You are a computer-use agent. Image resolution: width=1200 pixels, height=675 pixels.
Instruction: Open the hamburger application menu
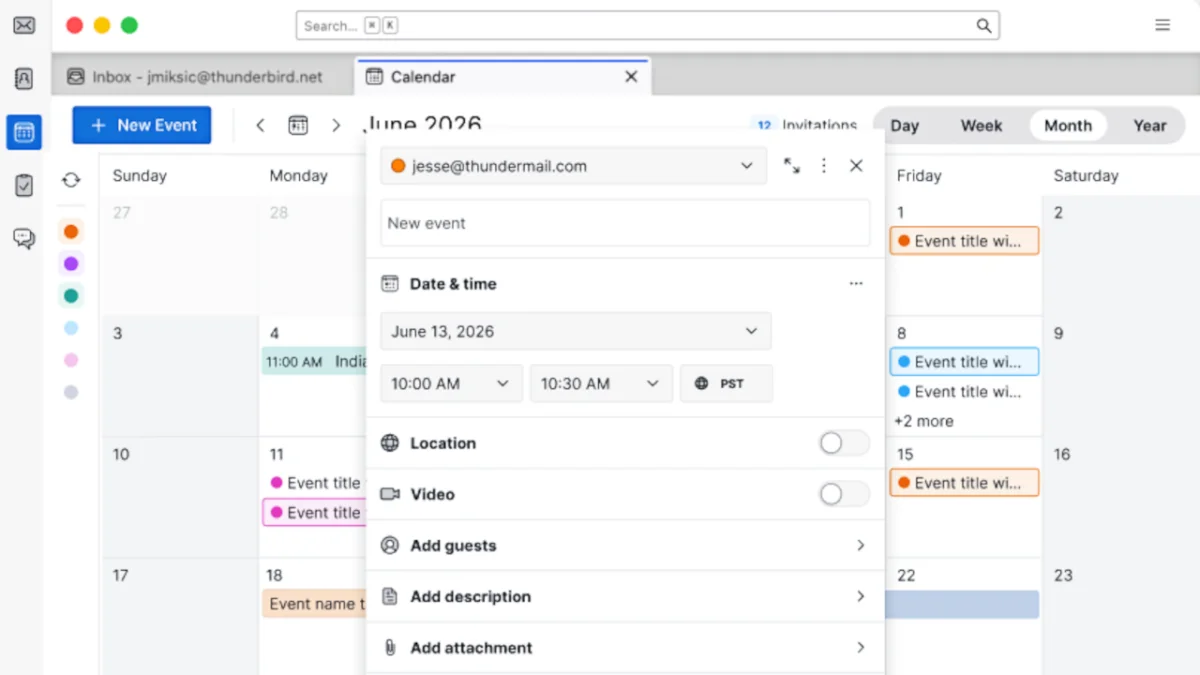pos(1162,25)
